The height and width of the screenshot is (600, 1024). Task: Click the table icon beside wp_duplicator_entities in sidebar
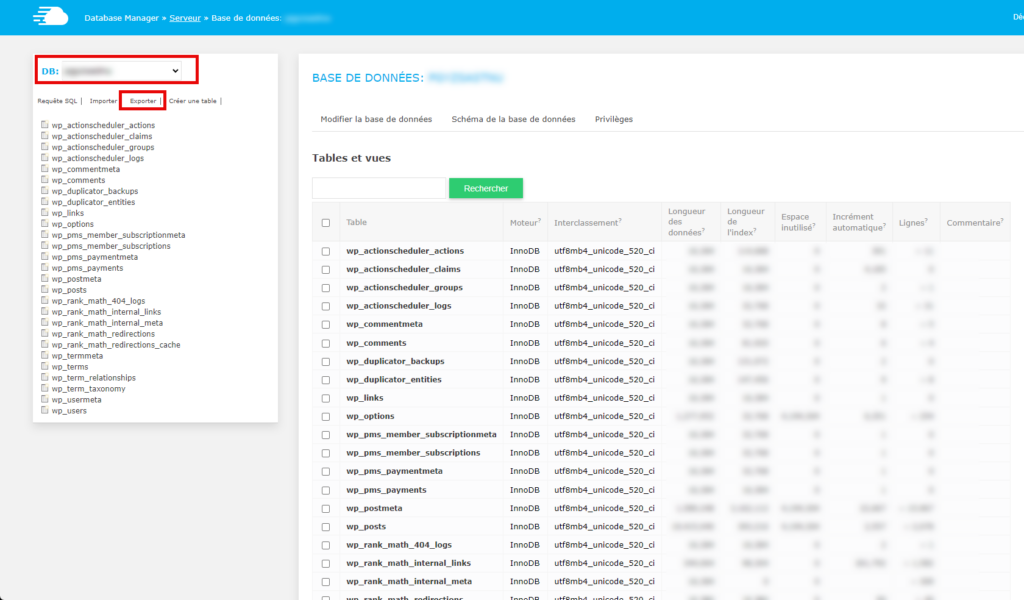tap(44, 202)
